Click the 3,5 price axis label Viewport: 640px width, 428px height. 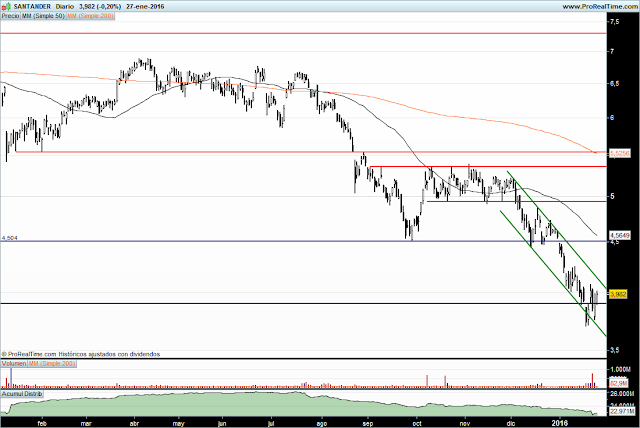614,350
